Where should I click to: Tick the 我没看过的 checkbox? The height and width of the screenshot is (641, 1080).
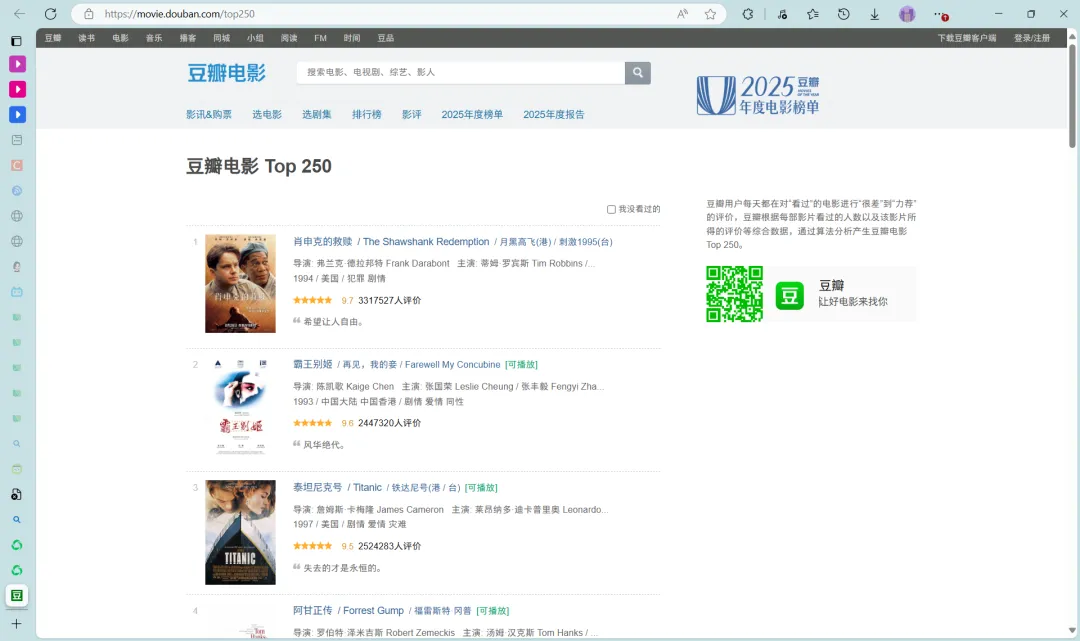[x=611, y=209]
